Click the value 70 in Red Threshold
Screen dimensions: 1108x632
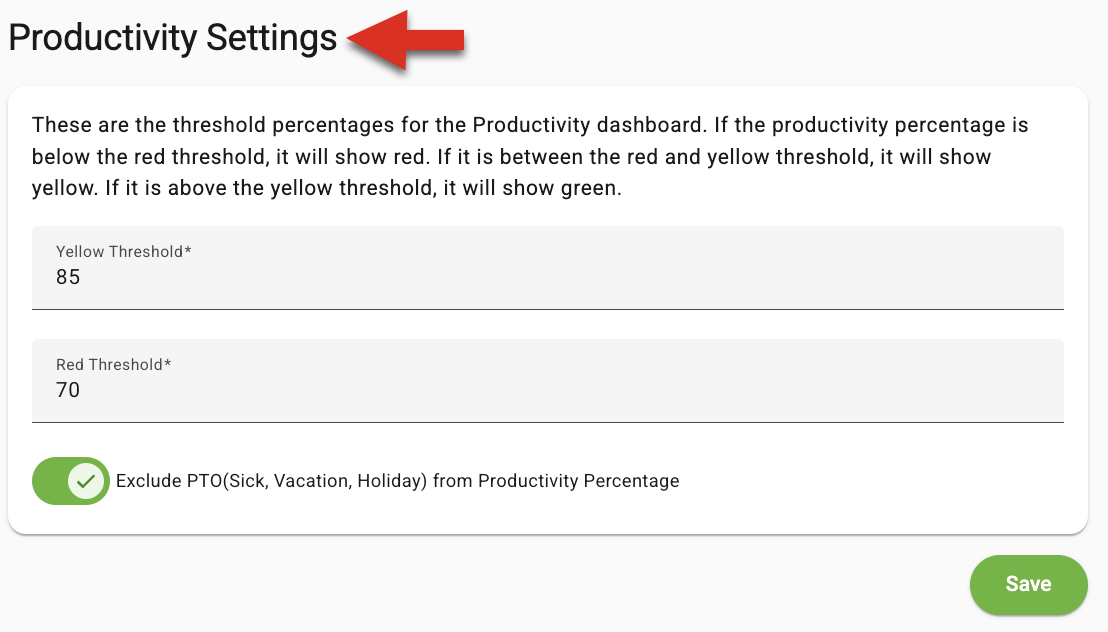click(68, 390)
